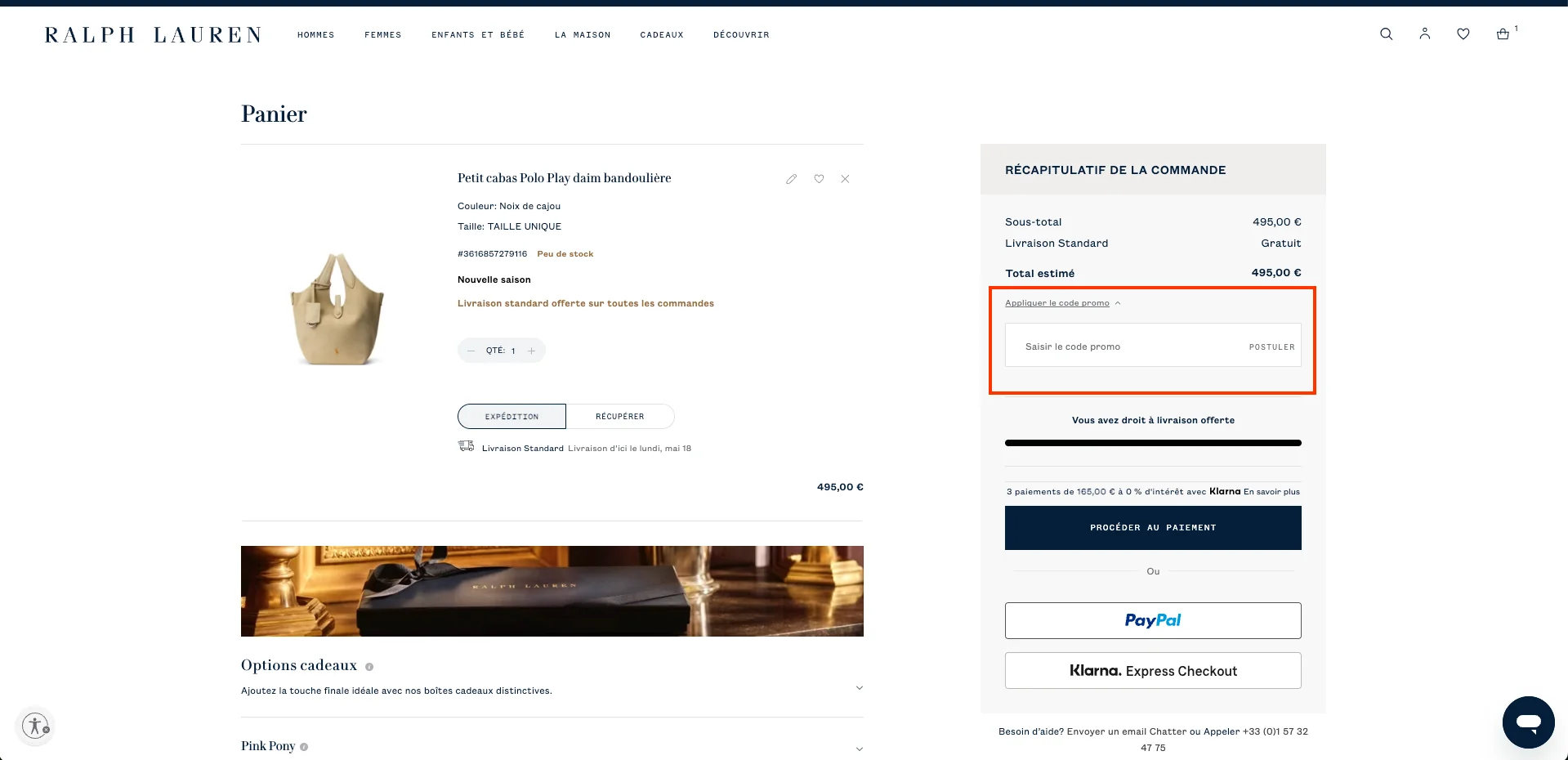Expand the Options cadeaux section
Image resolution: width=1568 pixels, height=760 pixels.
pyautogui.click(x=859, y=688)
